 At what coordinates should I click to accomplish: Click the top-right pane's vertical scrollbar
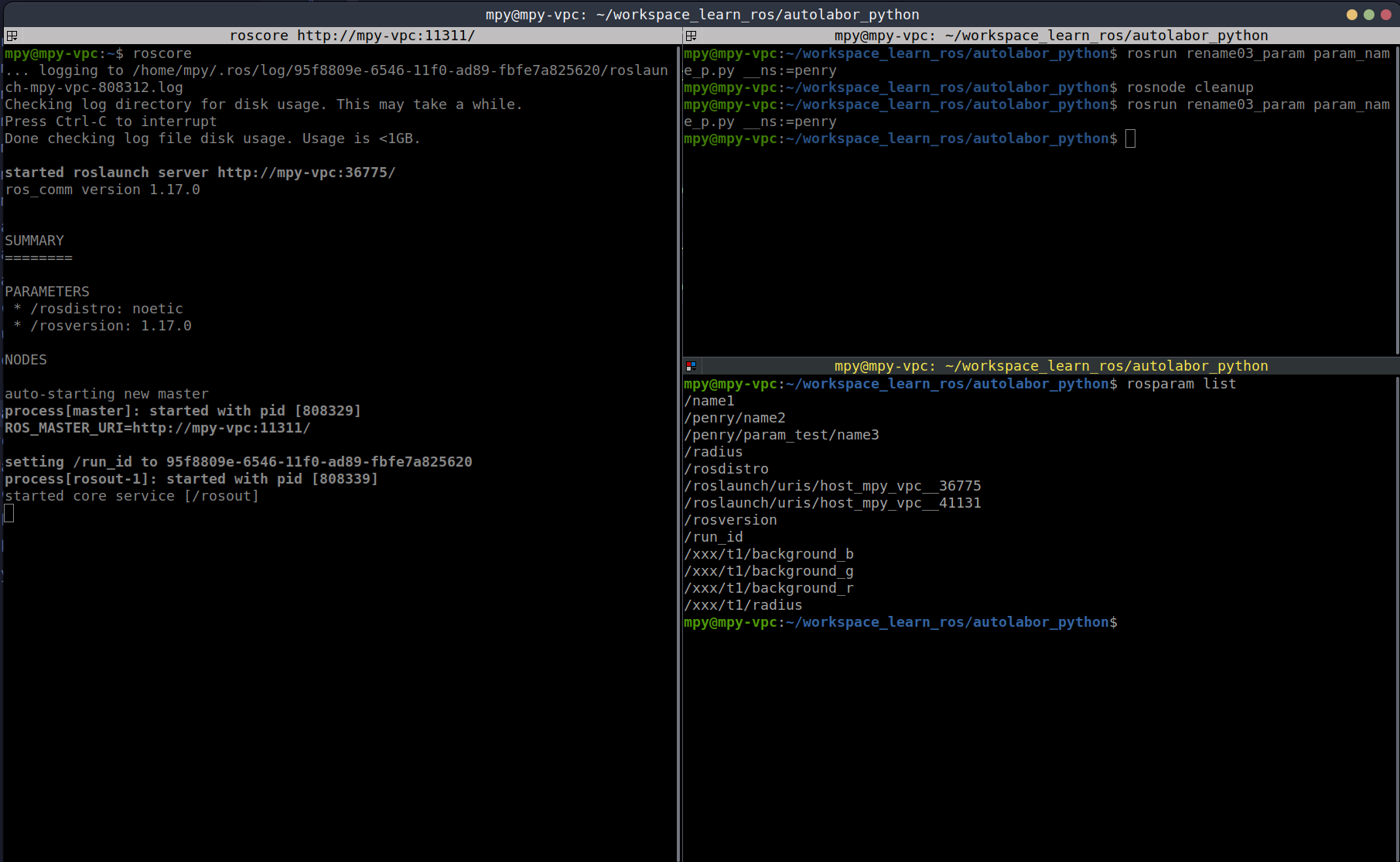click(1397, 193)
